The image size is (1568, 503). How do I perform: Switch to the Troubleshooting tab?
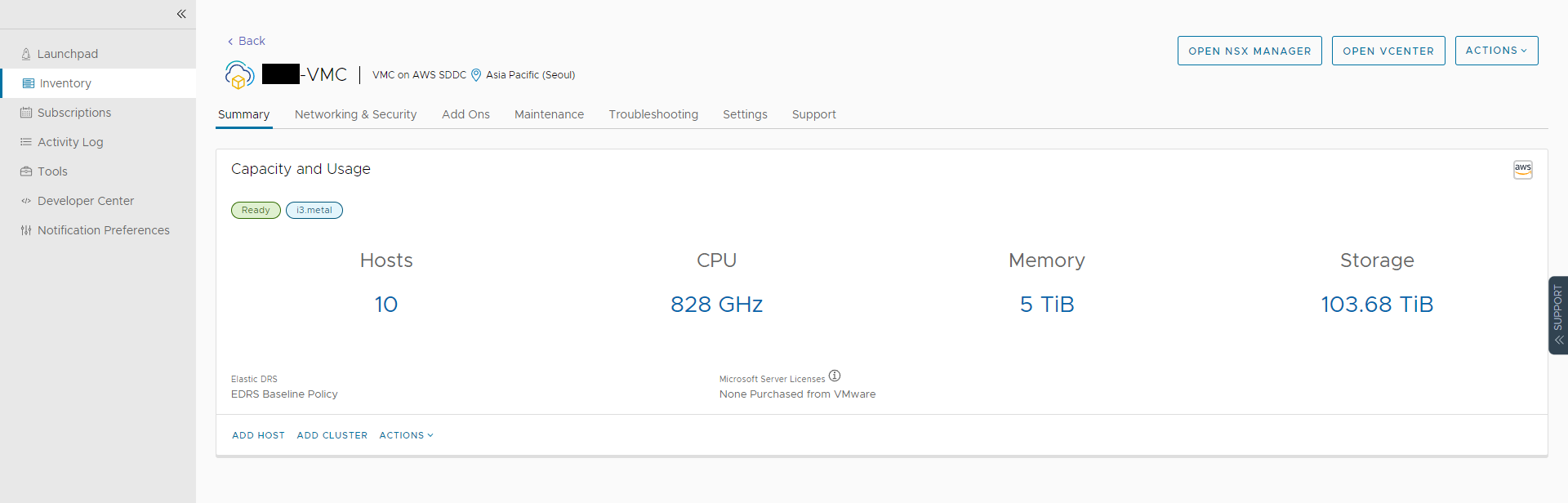[x=653, y=114]
